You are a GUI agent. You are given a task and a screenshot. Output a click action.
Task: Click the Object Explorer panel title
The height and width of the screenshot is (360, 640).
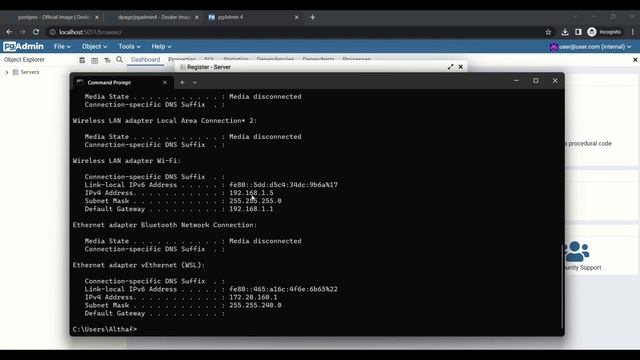click(x=24, y=60)
